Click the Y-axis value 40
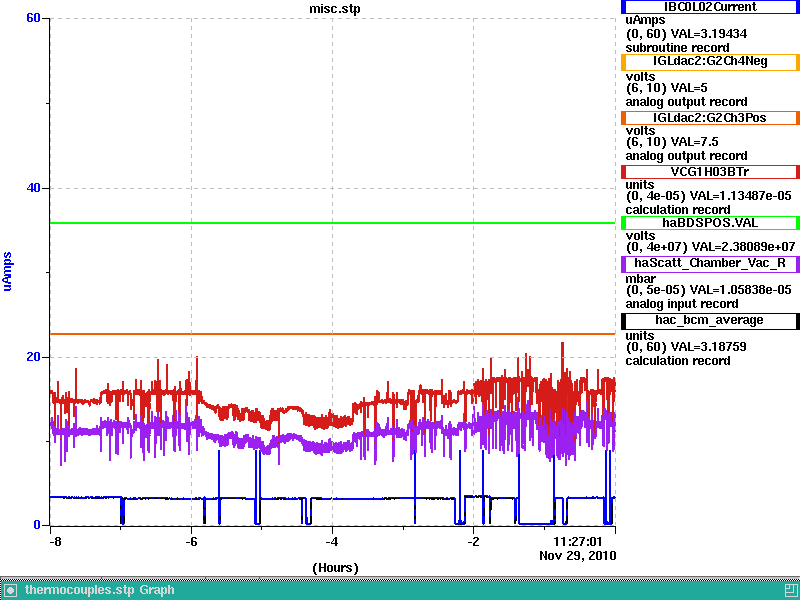The height and width of the screenshot is (600, 800). [x=33, y=188]
